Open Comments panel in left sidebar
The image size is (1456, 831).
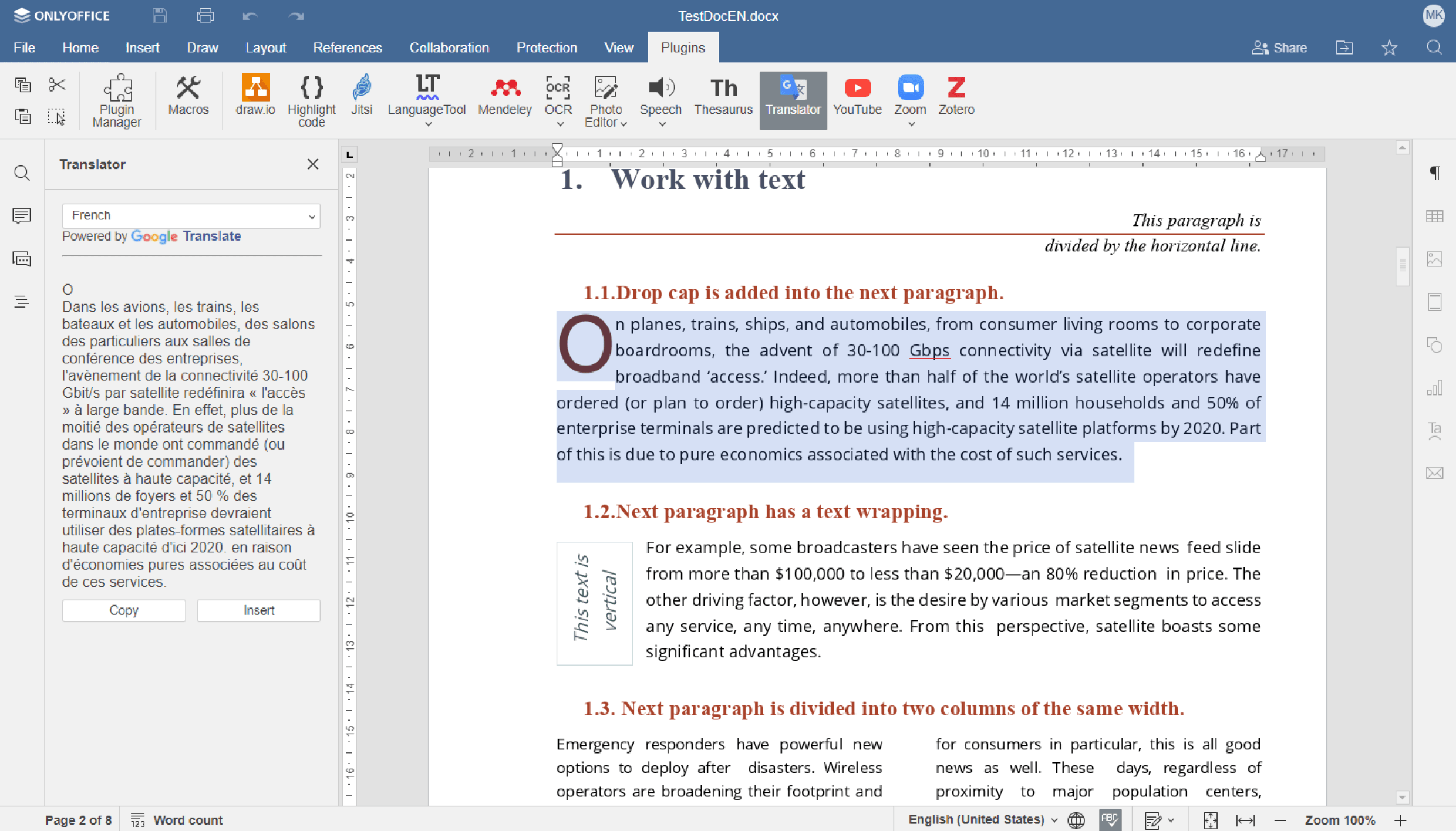pos(22,216)
